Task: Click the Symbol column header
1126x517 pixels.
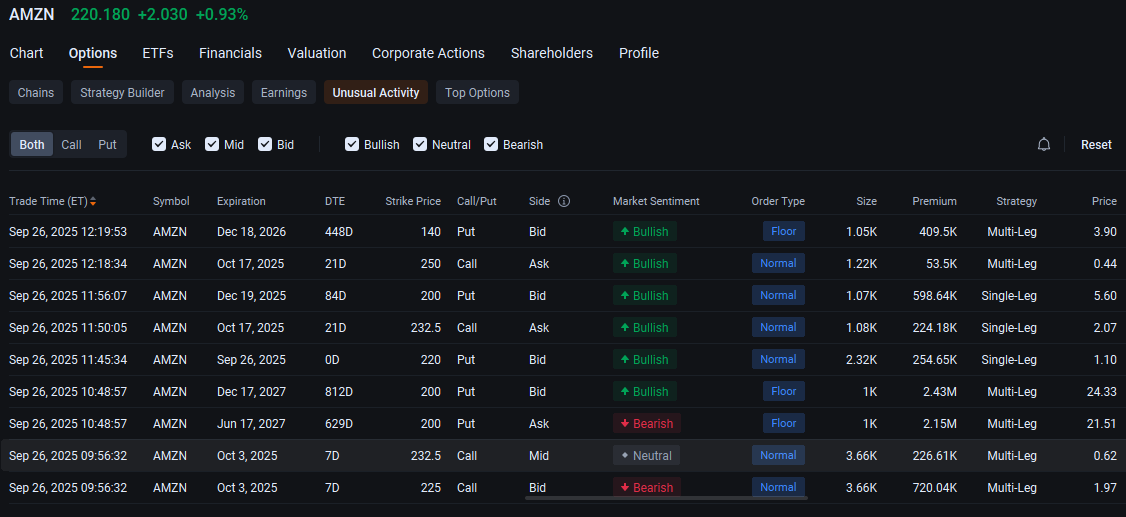Action: 171,201
